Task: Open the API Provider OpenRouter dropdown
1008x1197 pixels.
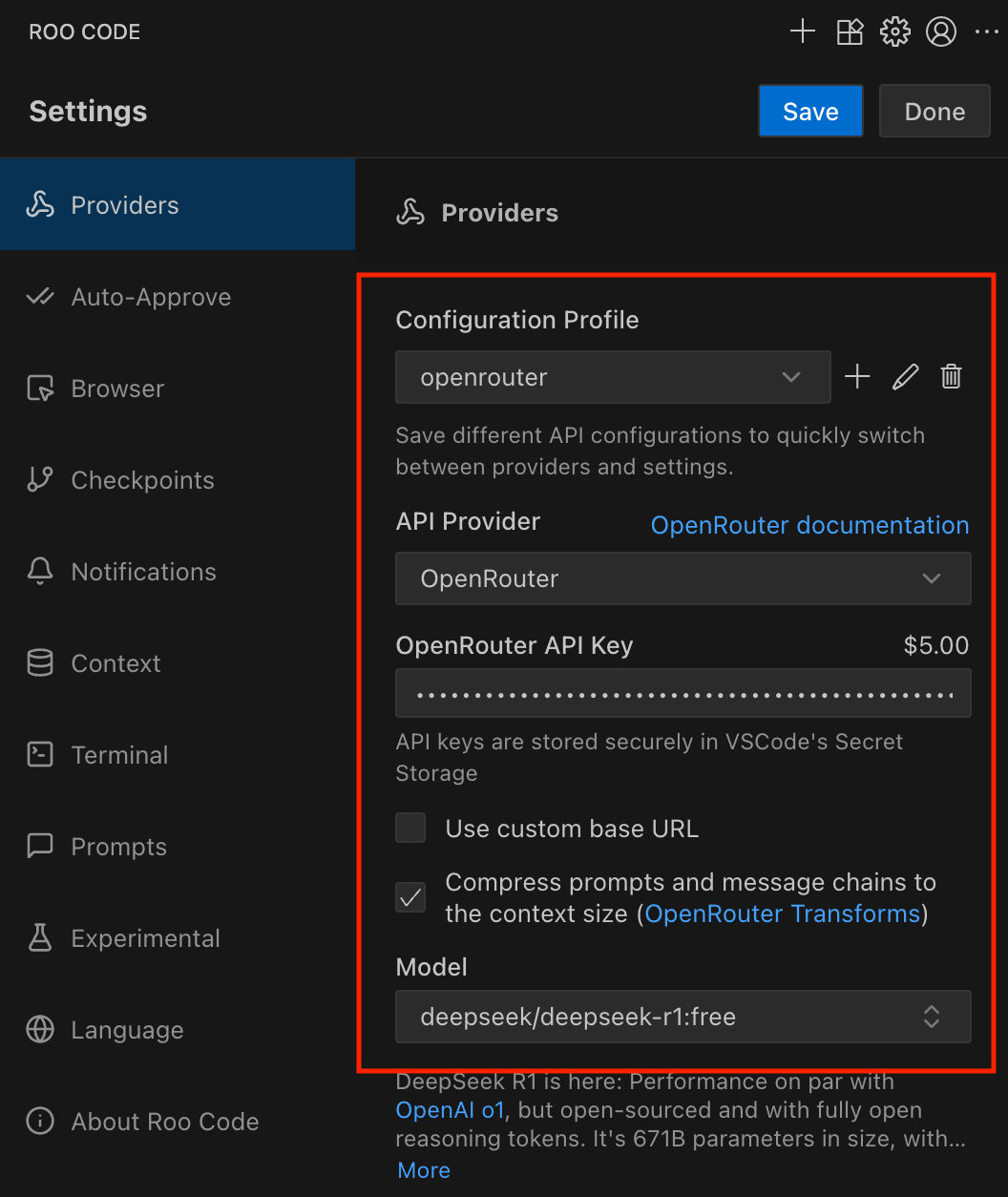Action: click(683, 578)
